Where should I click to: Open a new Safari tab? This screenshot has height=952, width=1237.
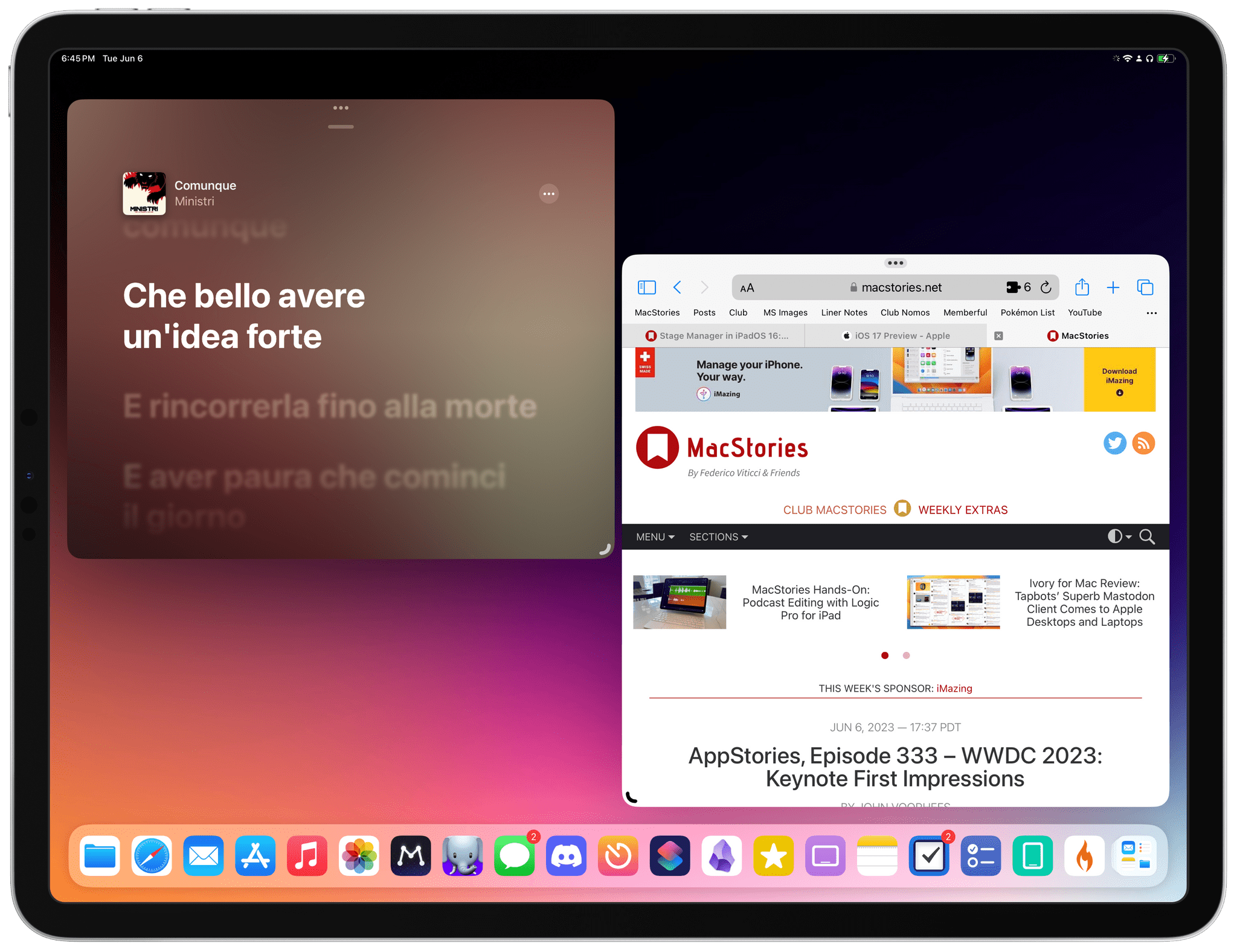click(1113, 288)
